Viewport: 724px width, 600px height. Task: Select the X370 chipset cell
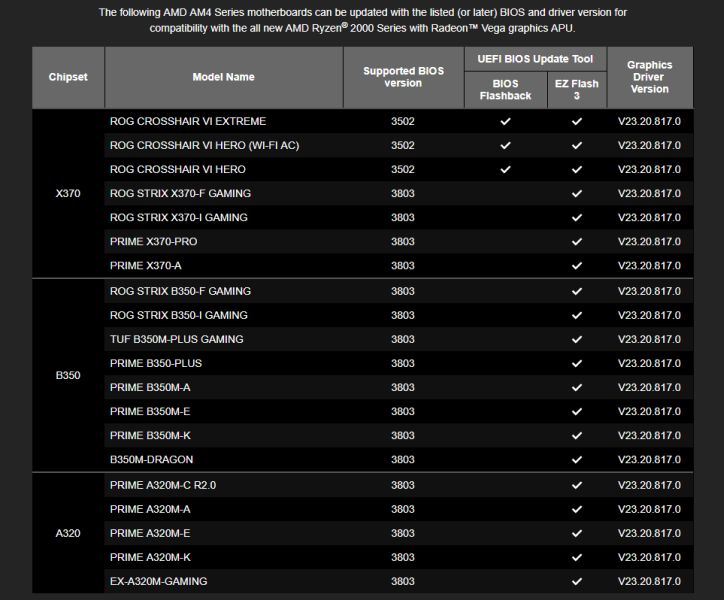coord(68,193)
